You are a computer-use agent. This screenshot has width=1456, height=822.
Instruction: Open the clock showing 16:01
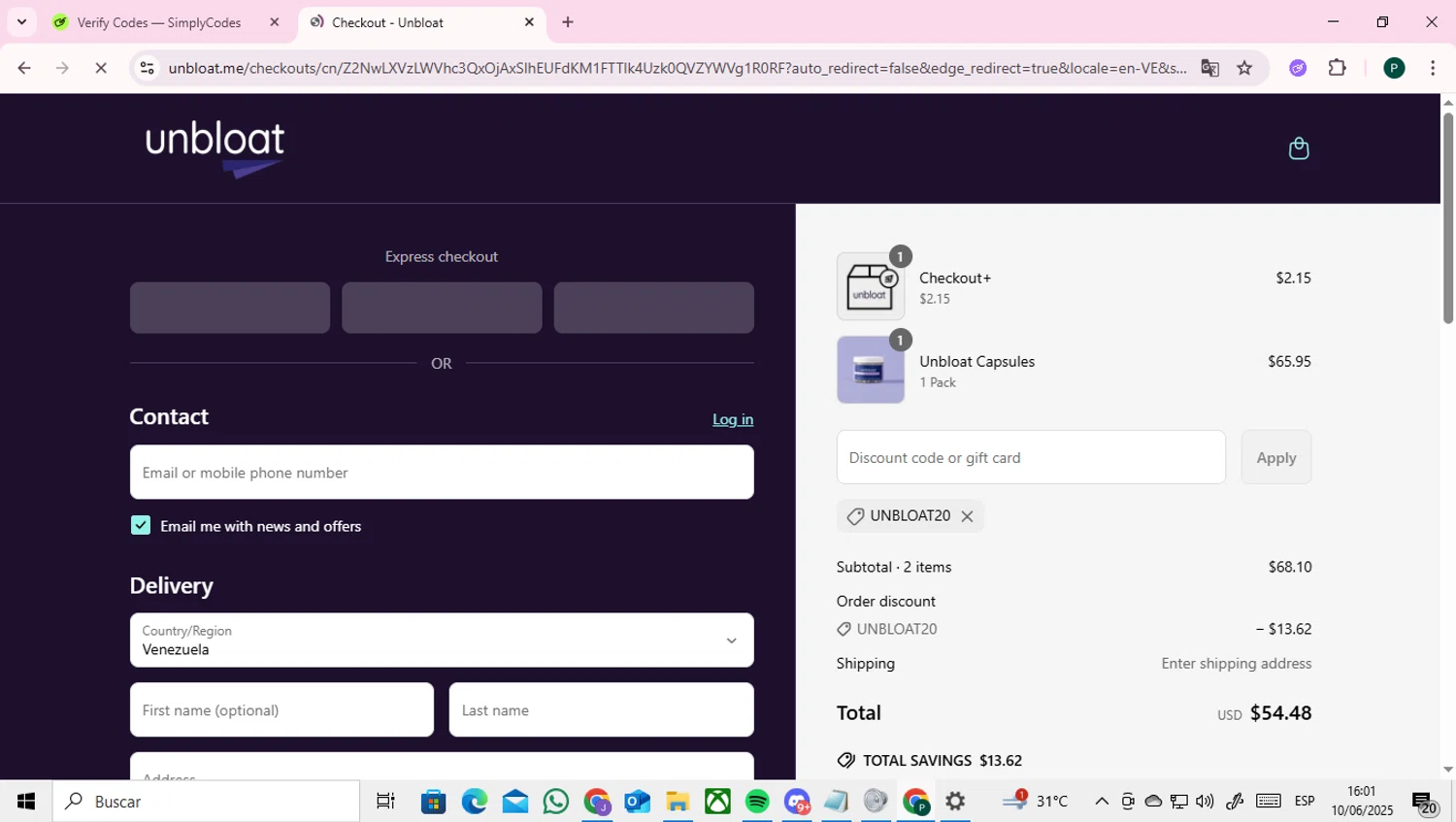click(x=1362, y=801)
